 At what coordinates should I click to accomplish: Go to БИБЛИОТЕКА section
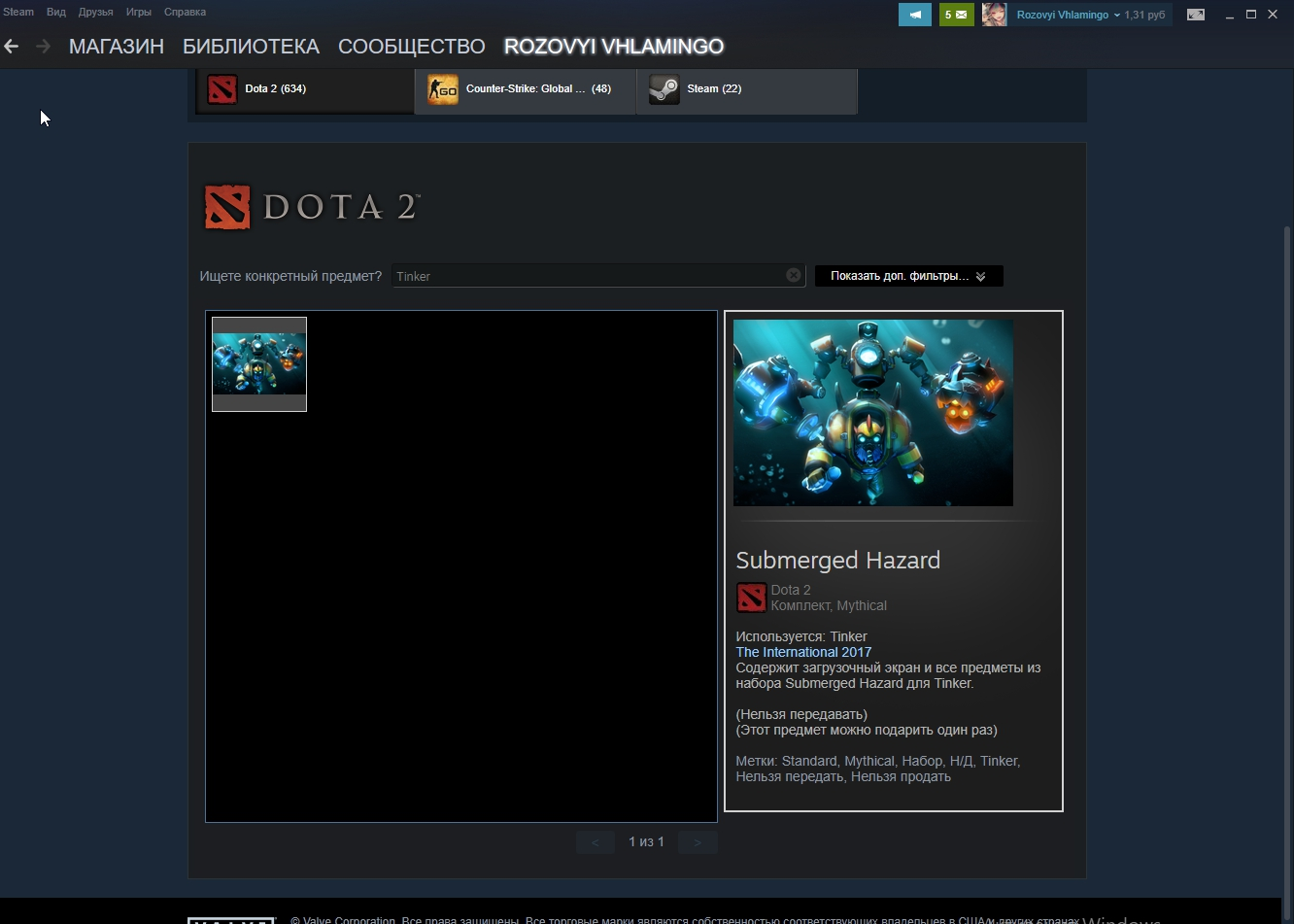pos(251,46)
